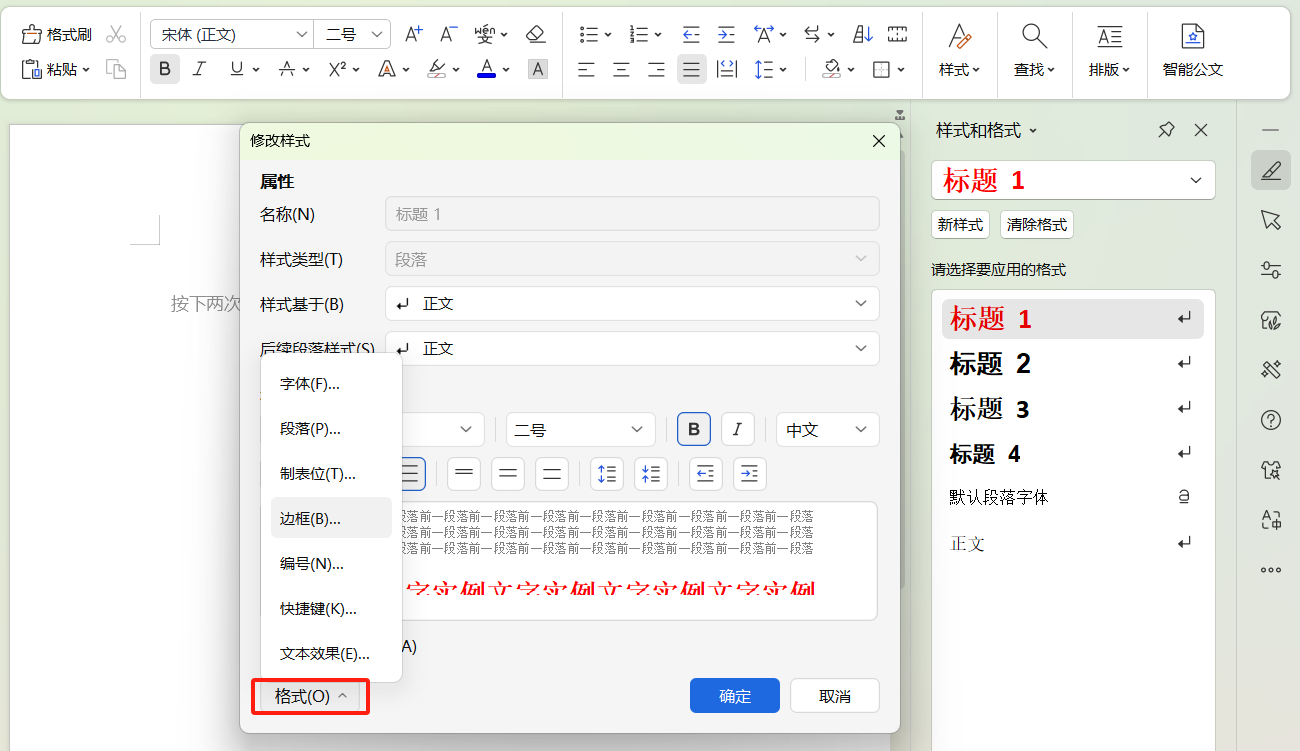Viewport: 1300px width, 751px height.
Task: Click the 新样式 new style button
Action: [960, 224]
